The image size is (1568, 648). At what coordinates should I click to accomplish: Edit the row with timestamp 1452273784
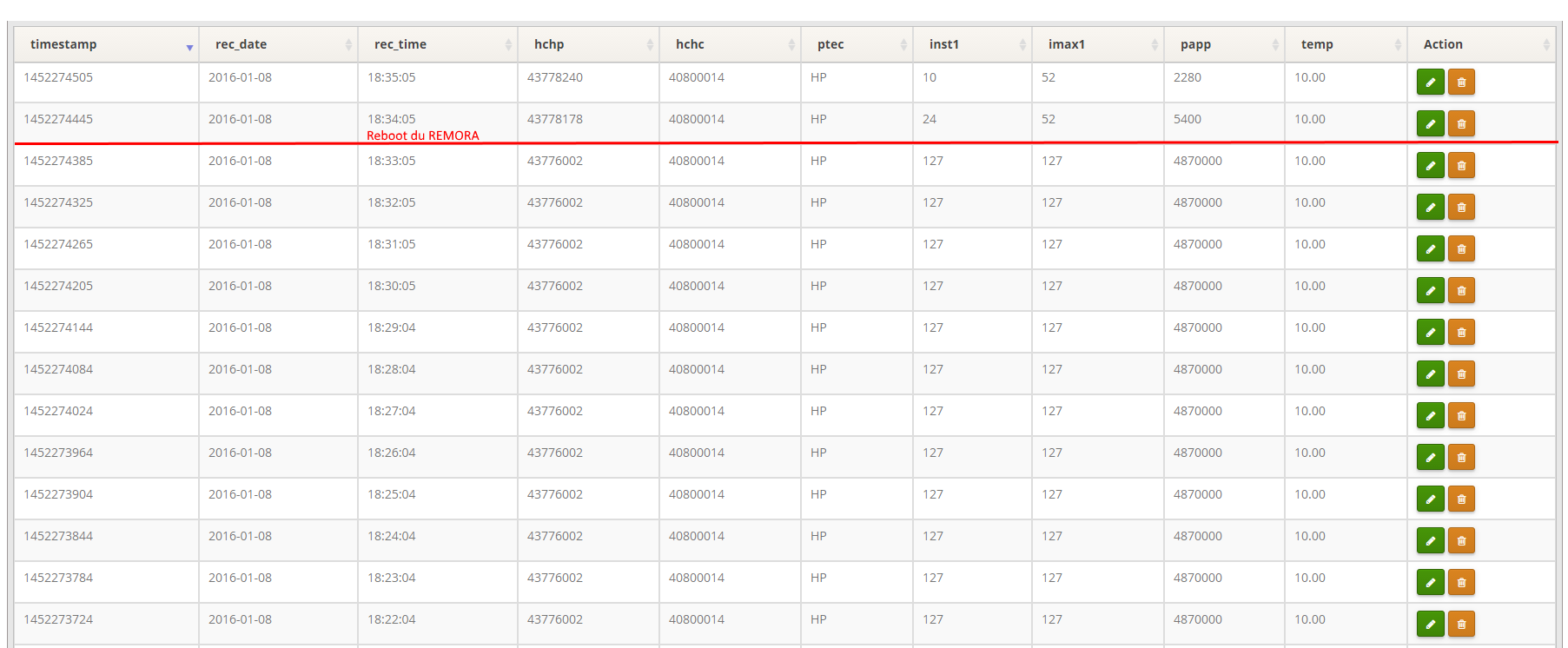[1430, 582]
